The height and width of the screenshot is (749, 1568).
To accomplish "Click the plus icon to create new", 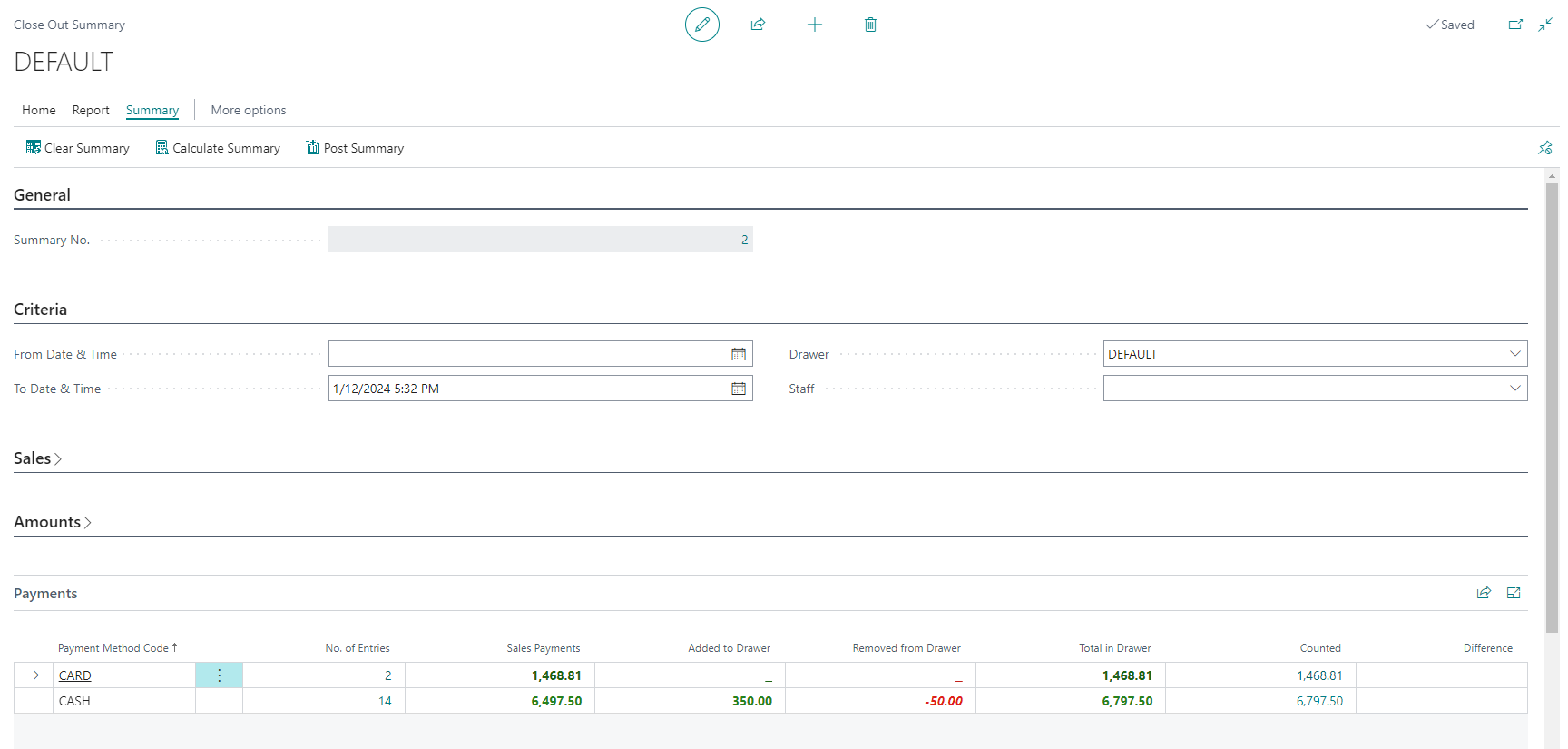I will point(814,25).
